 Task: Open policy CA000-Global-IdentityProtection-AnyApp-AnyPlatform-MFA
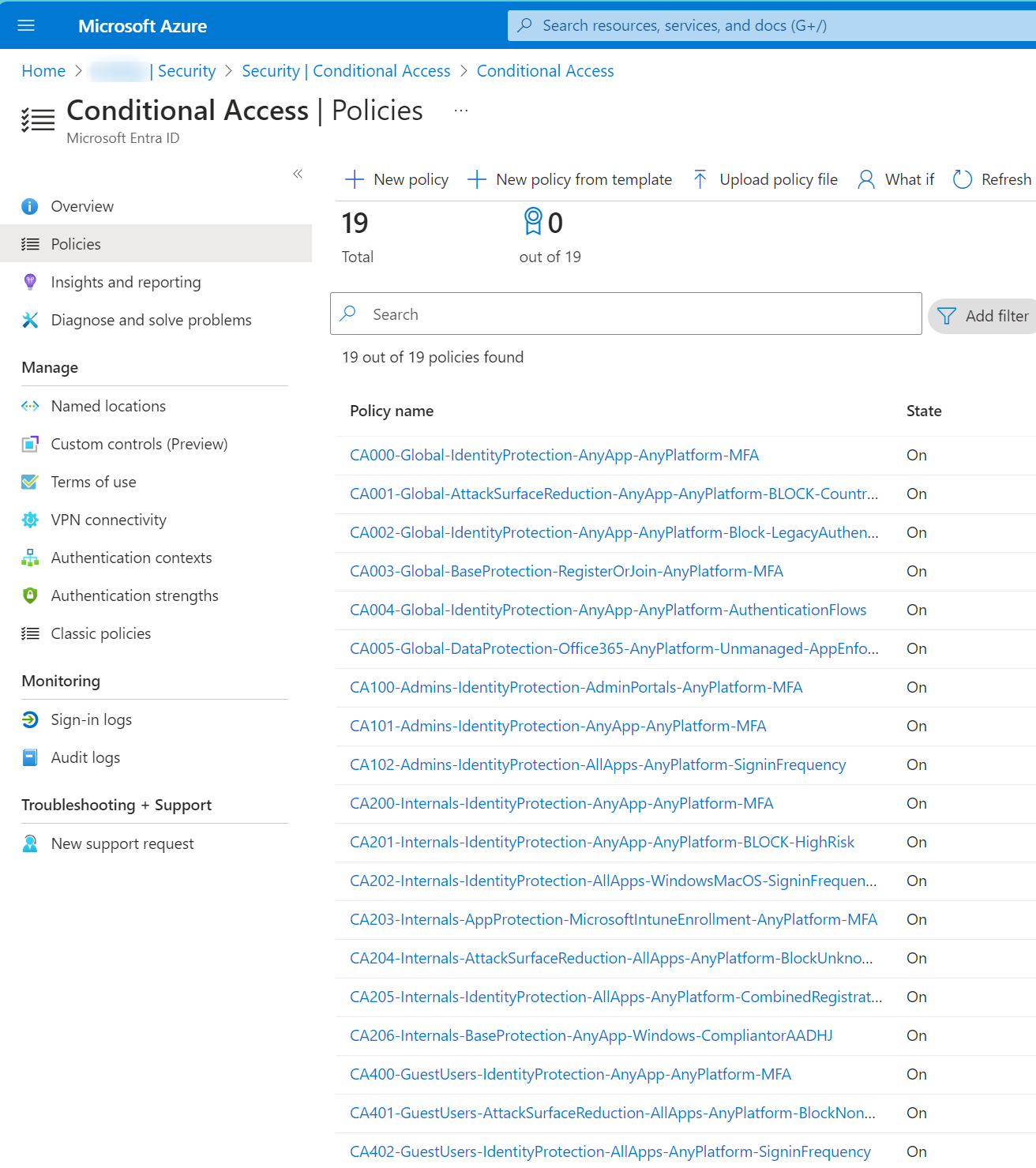[x=554, y=455]
